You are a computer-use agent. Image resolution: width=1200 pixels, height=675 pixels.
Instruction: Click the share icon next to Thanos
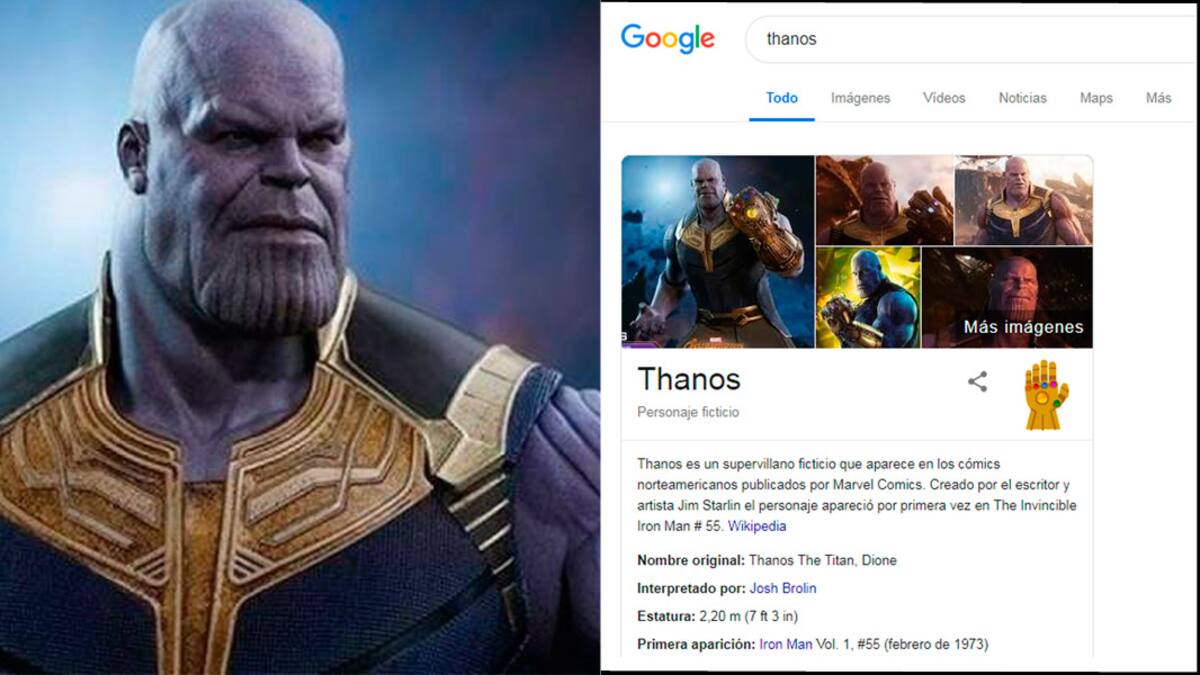click(977, 381)
